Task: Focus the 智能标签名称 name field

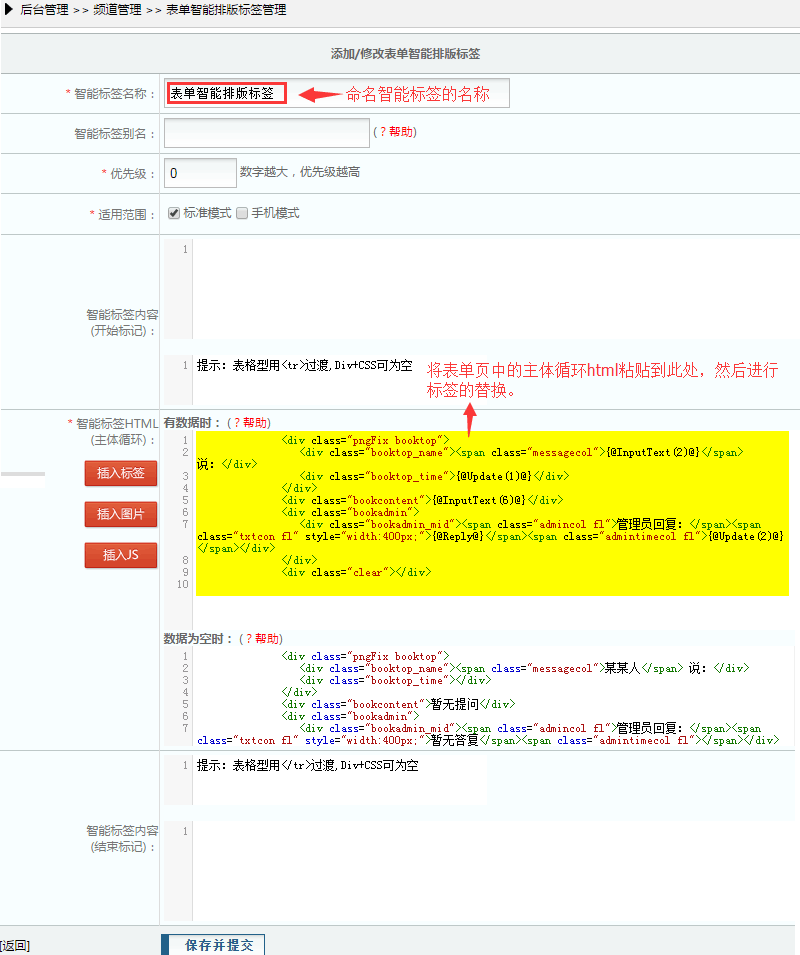Action: (227, 93)
